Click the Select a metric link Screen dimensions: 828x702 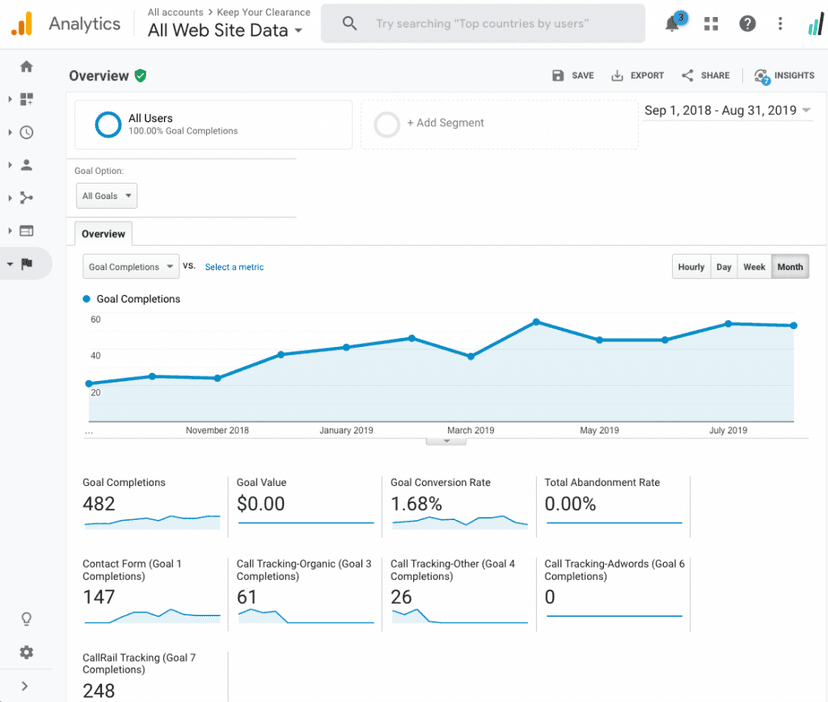234,267
